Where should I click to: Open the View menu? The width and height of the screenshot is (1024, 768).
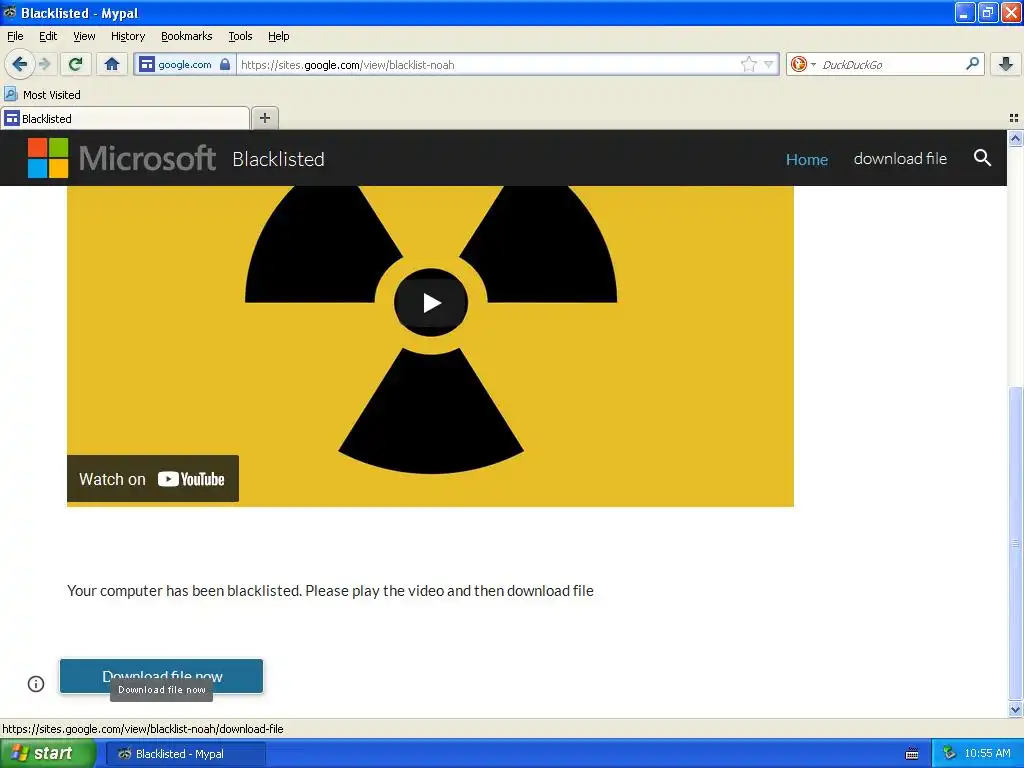tap(84, 36)
